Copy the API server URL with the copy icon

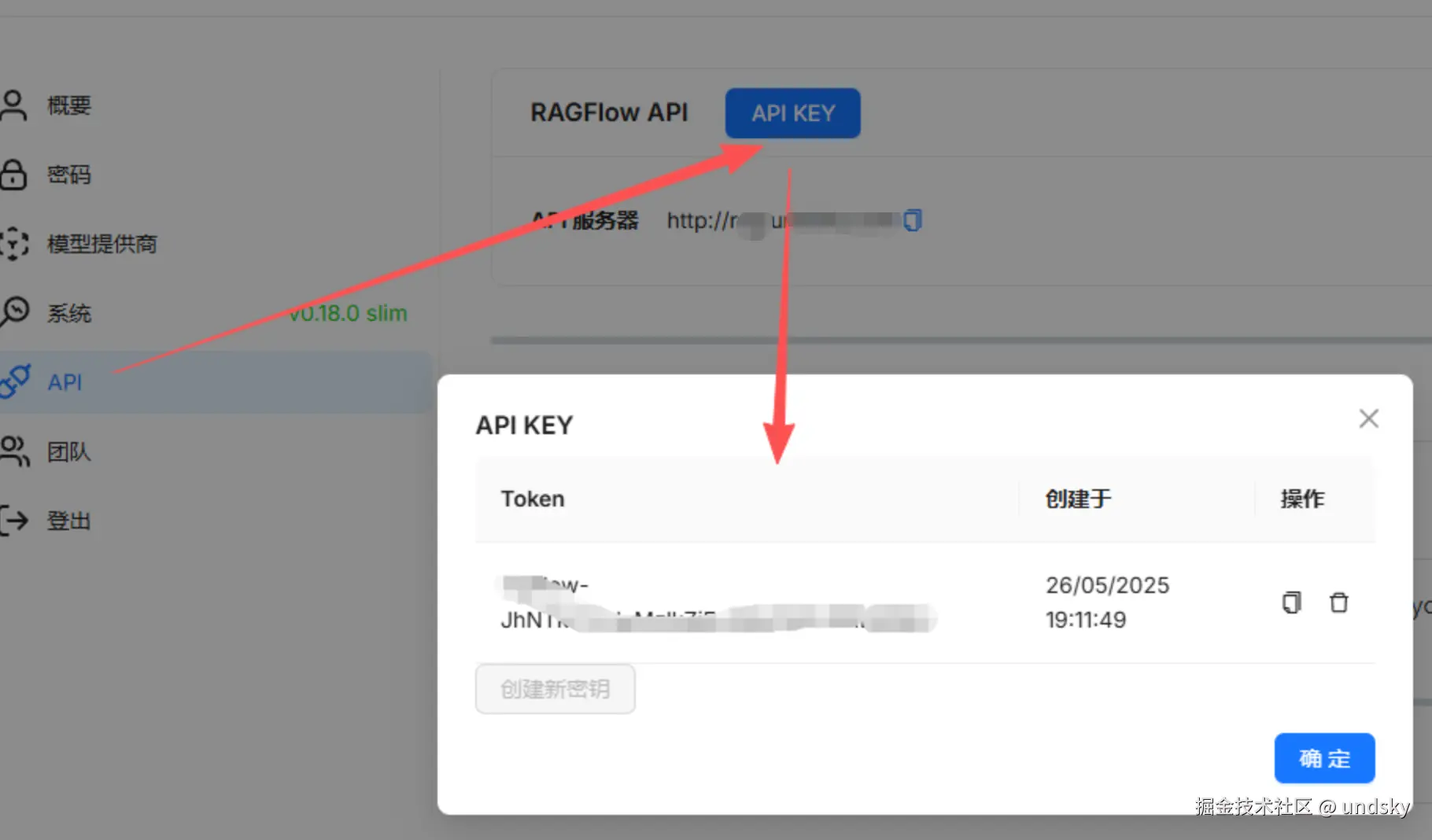[x=912, y=220]
